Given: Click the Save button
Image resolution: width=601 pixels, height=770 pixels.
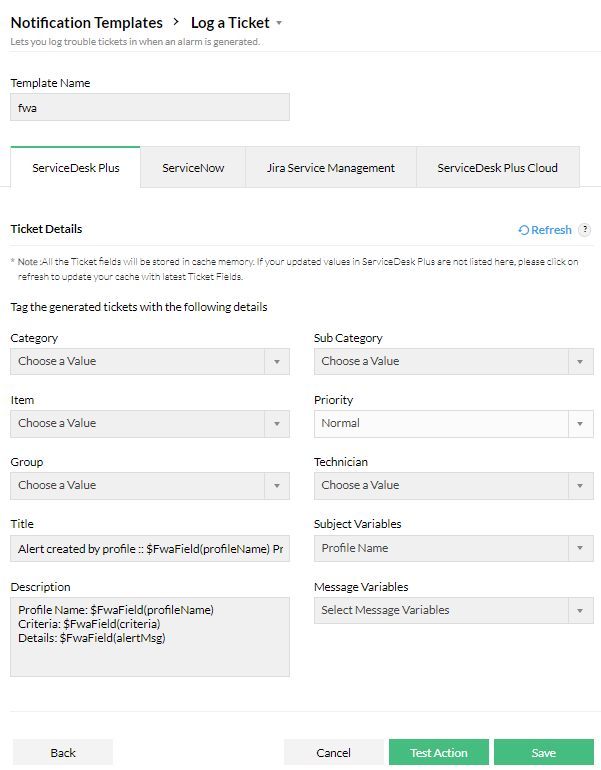Looking at the screenshot, I should coord(543,753).
